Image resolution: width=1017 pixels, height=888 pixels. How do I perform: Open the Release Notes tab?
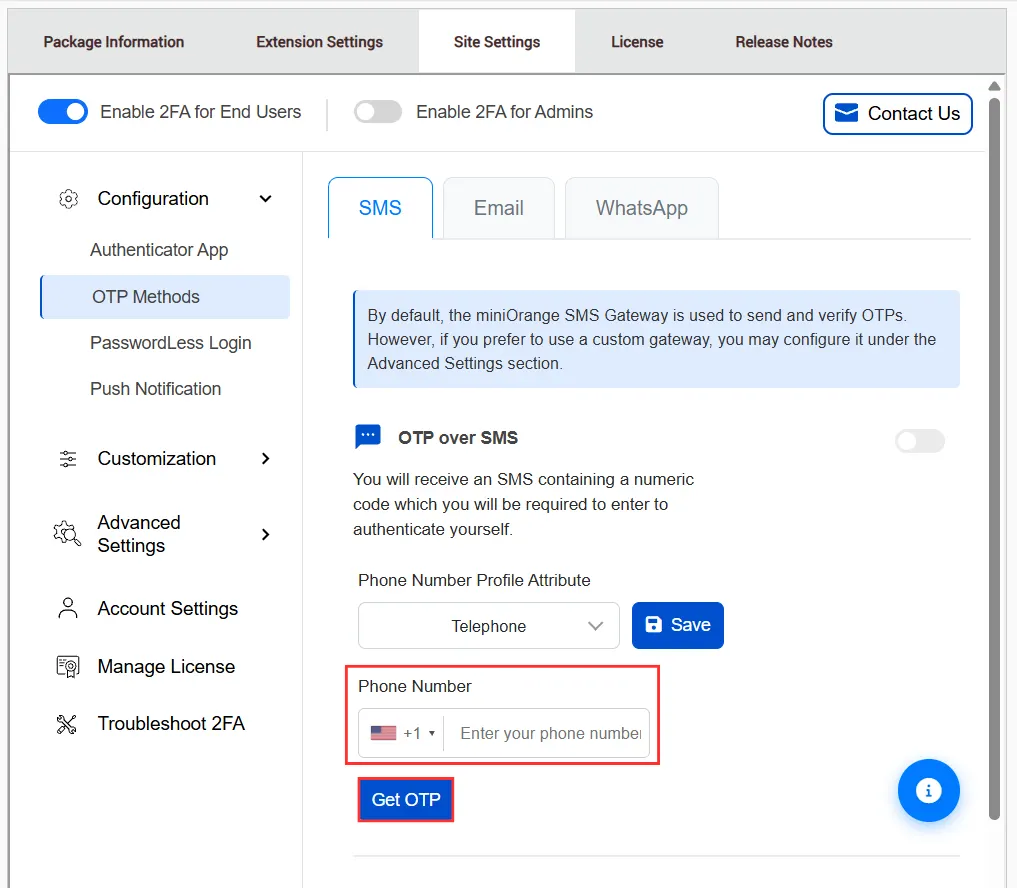(x=783, y=41)
